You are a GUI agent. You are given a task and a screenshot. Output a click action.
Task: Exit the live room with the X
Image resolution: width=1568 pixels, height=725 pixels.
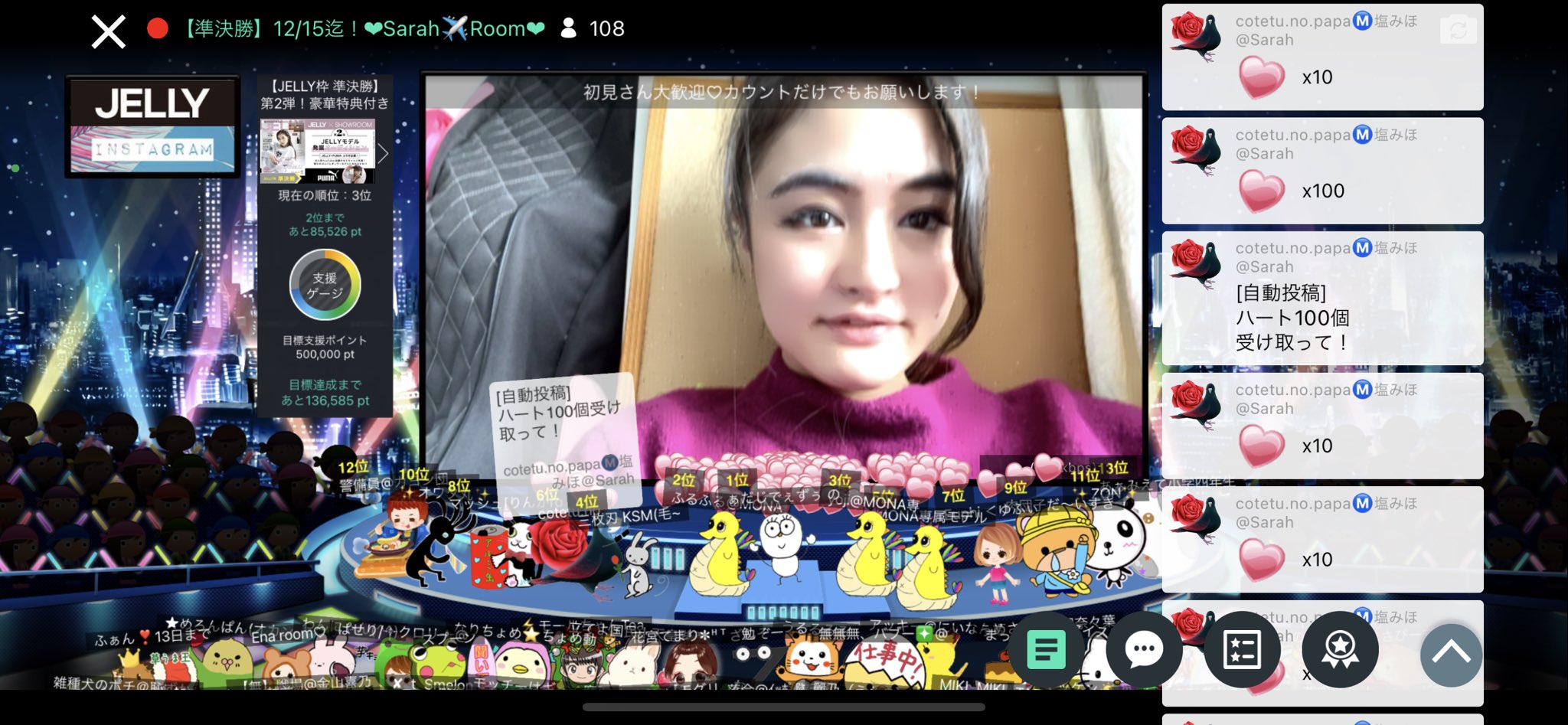(108, 30)
